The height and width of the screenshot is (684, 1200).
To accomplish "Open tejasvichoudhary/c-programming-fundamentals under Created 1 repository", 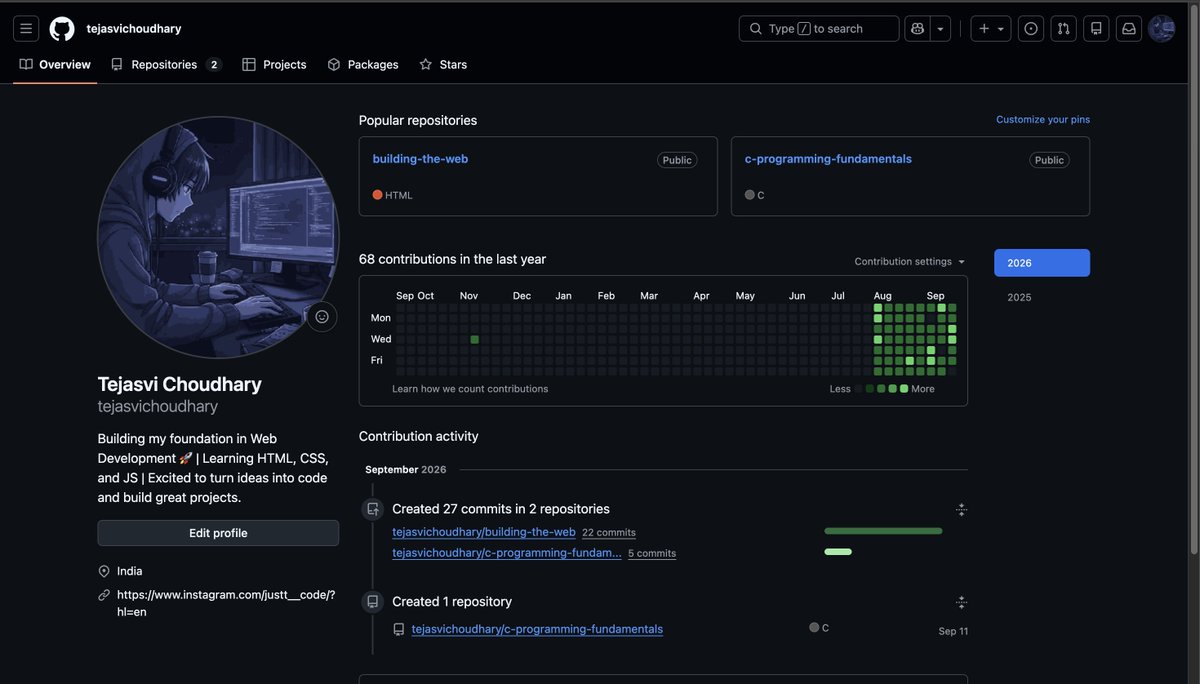I will click(x=537, y=629).
